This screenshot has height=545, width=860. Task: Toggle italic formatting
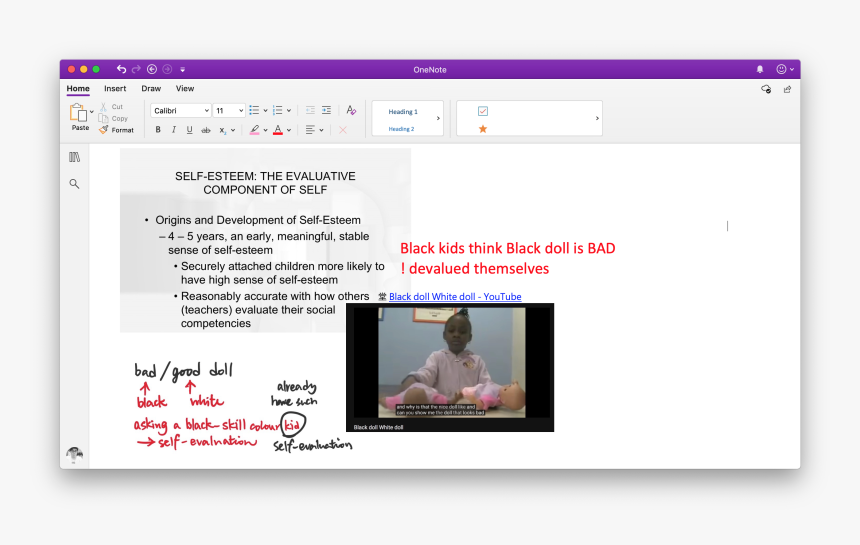pyautogui.click(x=173, y=130)
